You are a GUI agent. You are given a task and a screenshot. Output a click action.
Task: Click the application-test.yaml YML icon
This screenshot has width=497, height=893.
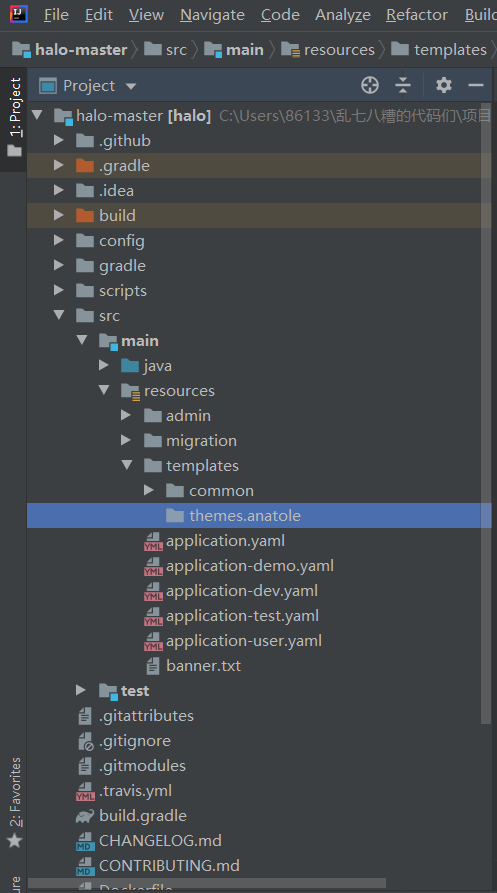point(153,617)
